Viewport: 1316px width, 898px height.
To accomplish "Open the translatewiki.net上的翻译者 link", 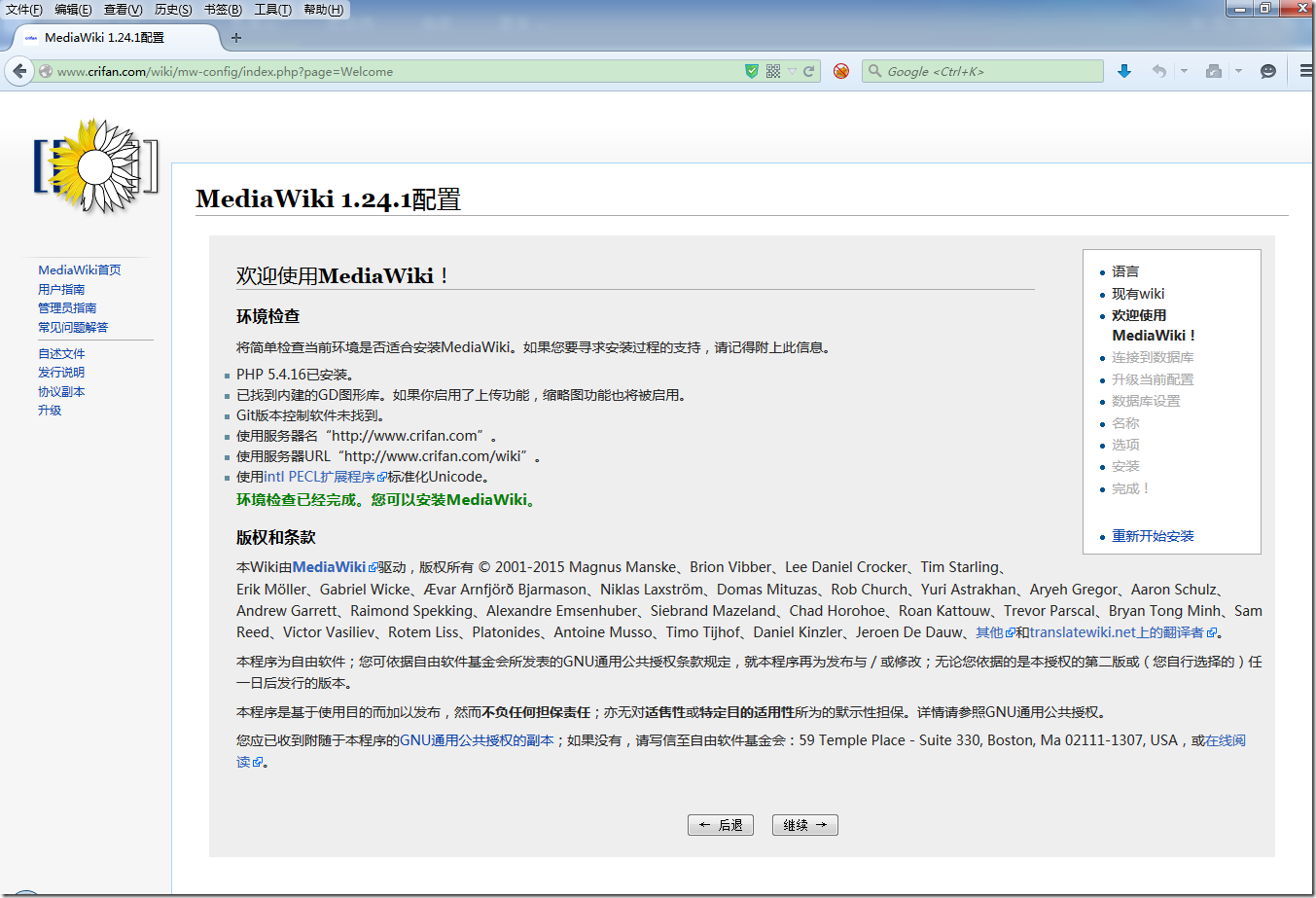I will pyautogui.click(x=1123, y=632).
